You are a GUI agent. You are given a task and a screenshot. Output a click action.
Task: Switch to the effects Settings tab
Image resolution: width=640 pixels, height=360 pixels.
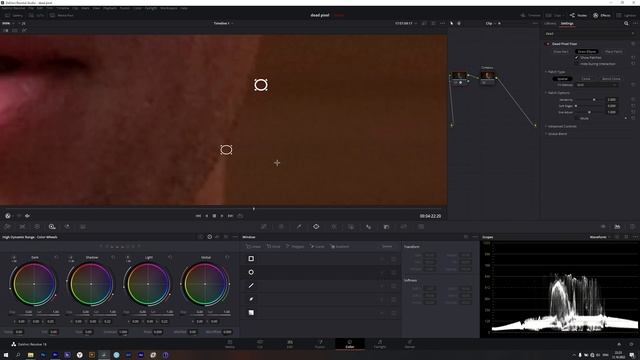click(567, 23)
